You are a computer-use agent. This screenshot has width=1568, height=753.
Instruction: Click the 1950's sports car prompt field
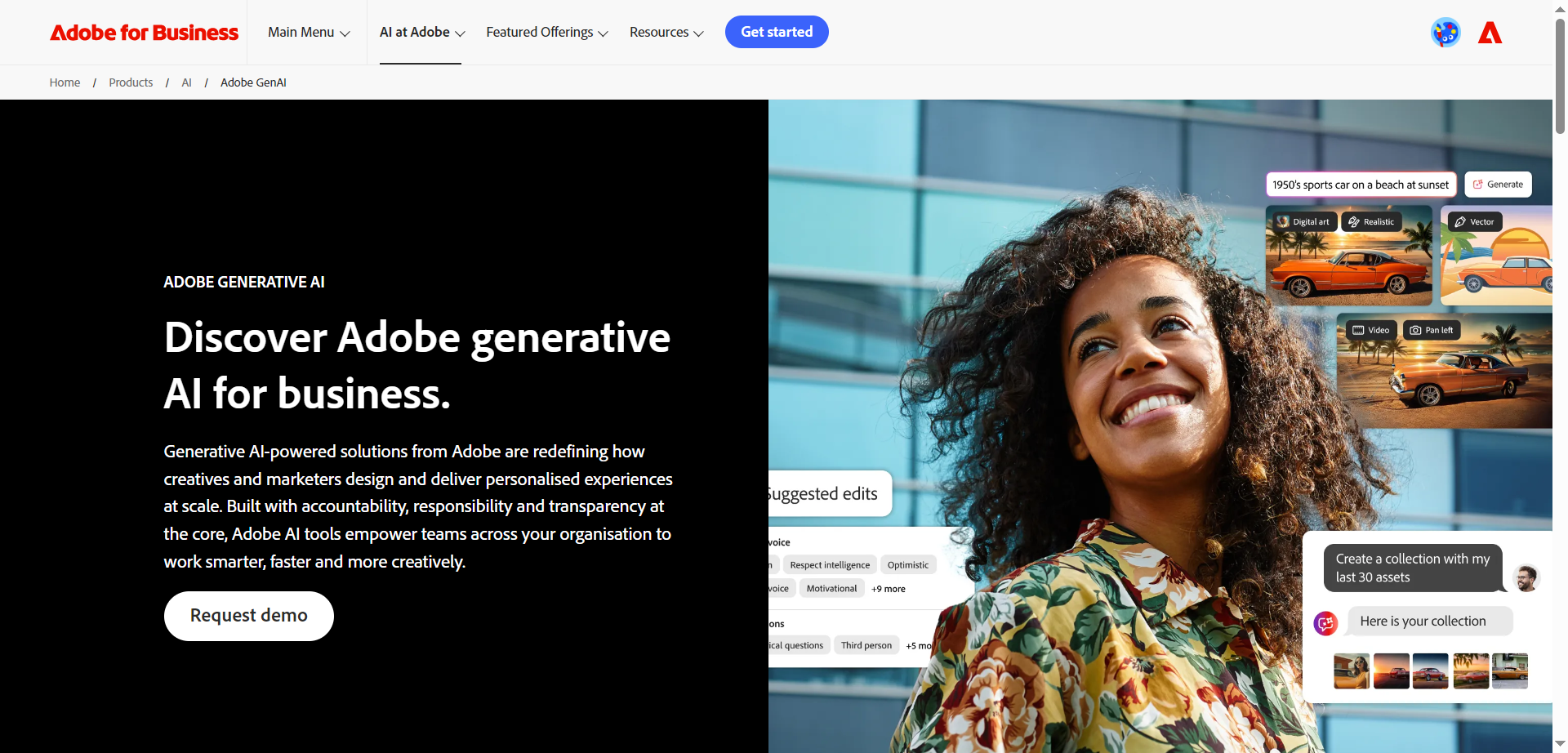coord(1361,185)
